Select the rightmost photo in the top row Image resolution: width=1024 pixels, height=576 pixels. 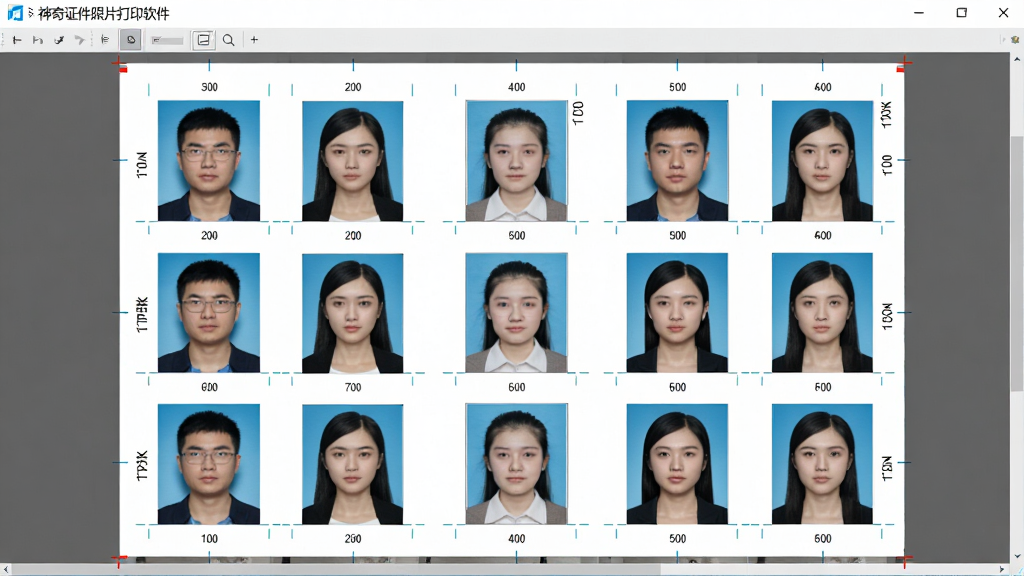(x=822, y=161)
